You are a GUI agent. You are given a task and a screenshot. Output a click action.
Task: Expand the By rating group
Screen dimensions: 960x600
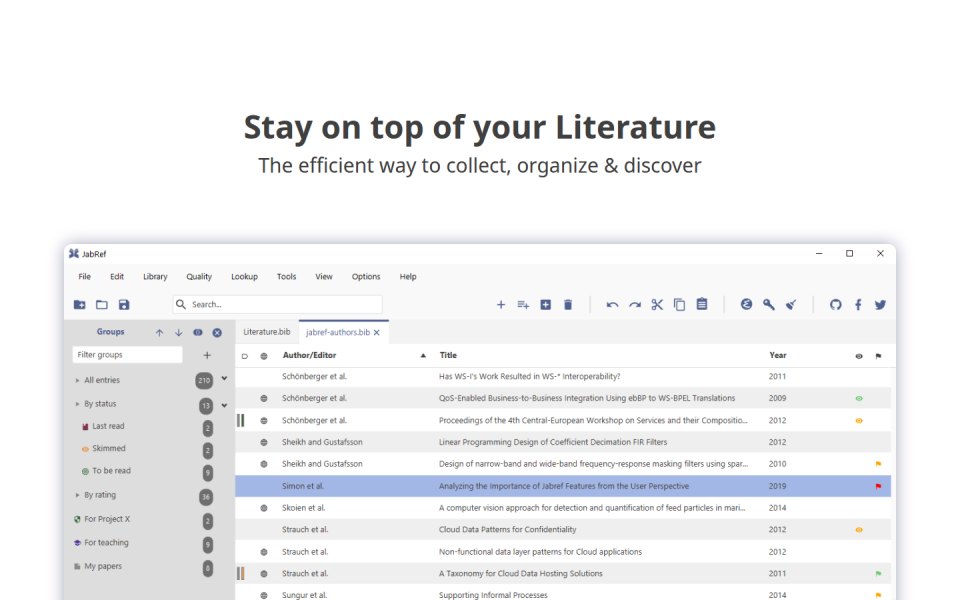click(x=77, y=495)
